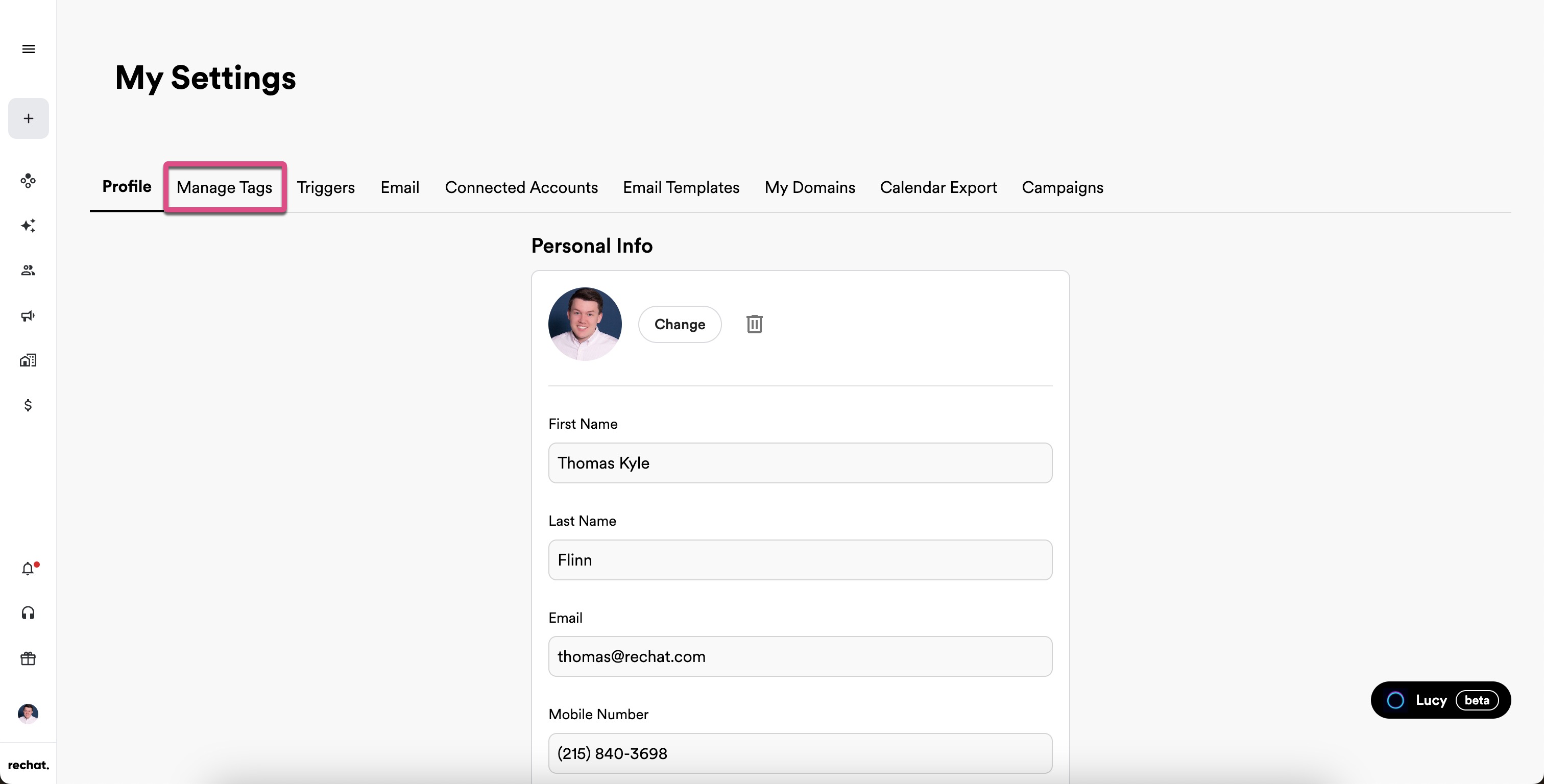Delete profile photo with trash icon
1544x784 pixels.
click(754, 324)
